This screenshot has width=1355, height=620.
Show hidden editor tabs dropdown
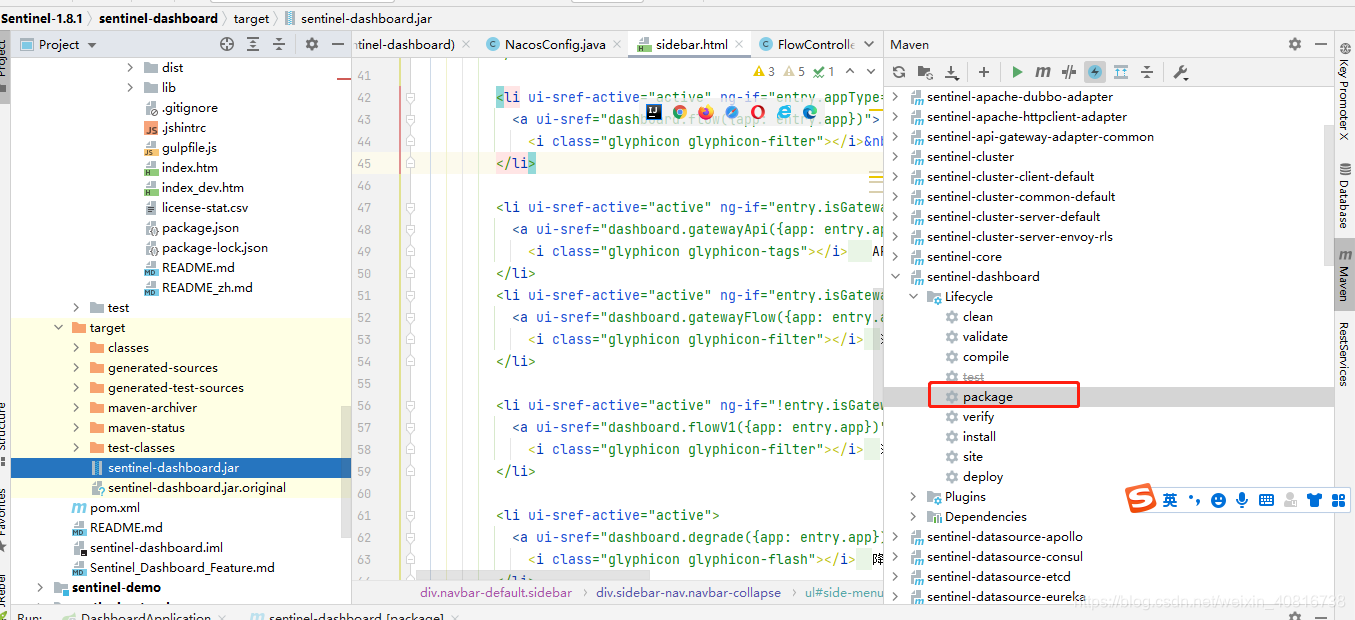click(x=867, y=44)
